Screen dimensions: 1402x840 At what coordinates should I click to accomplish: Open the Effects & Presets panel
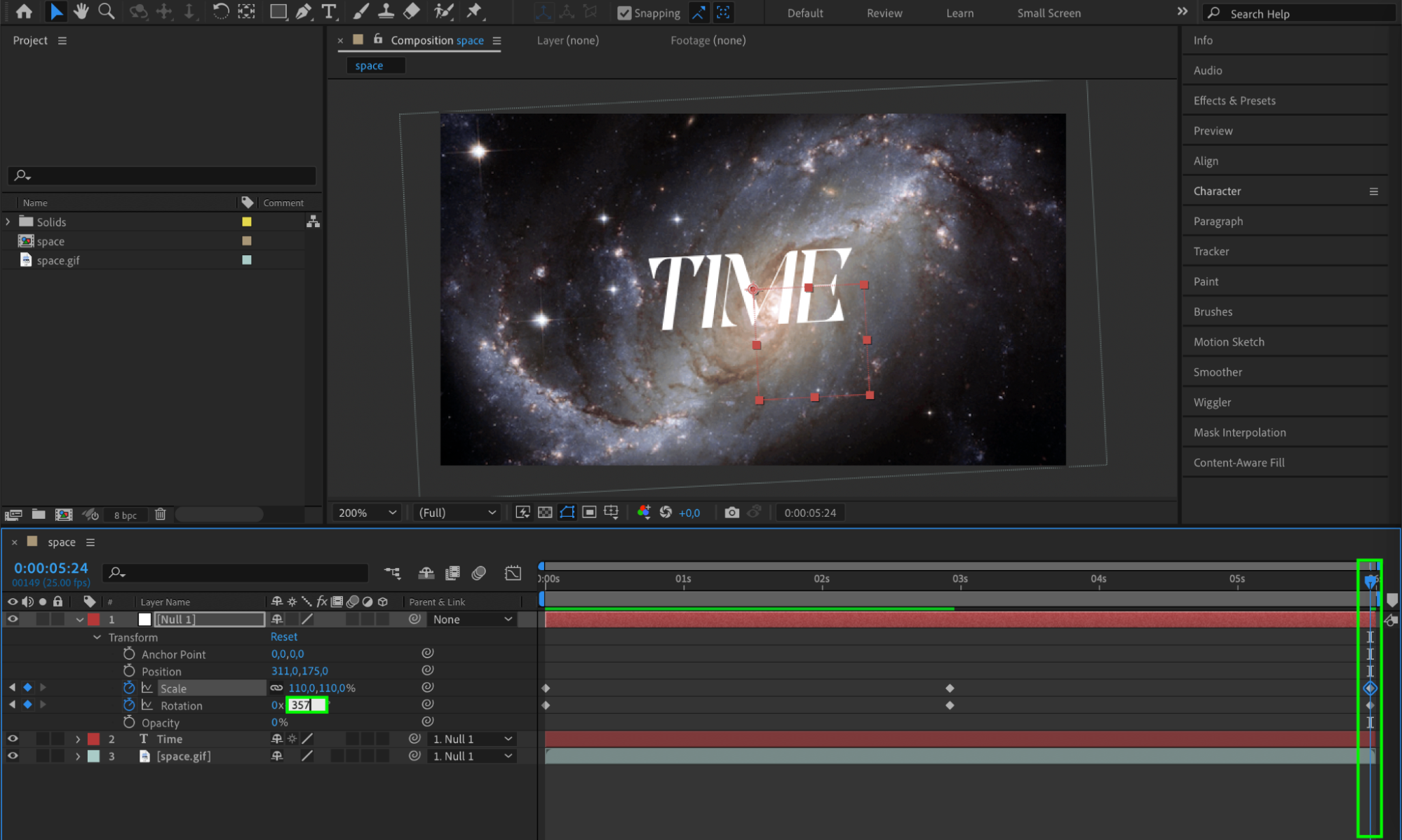tap(1234, 100)
